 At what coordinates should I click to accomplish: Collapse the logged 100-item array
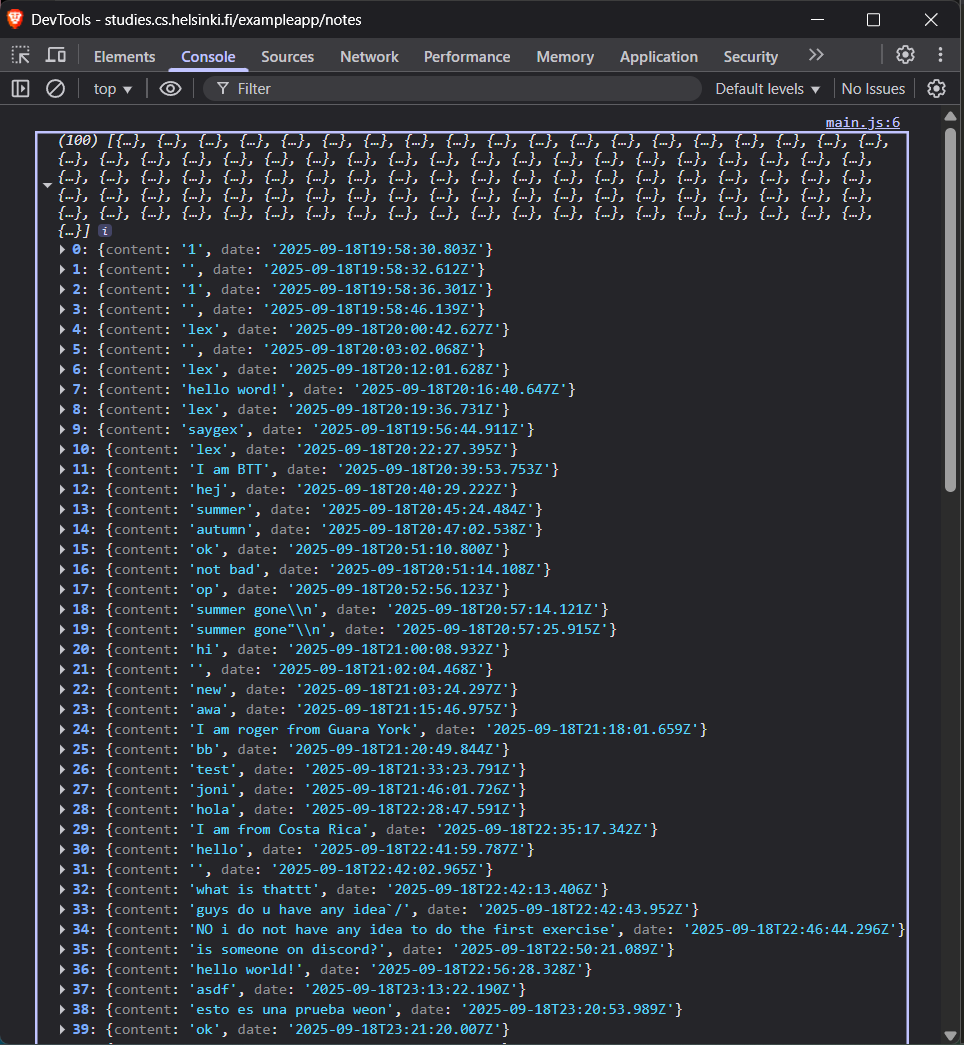[x=47, y=186]
